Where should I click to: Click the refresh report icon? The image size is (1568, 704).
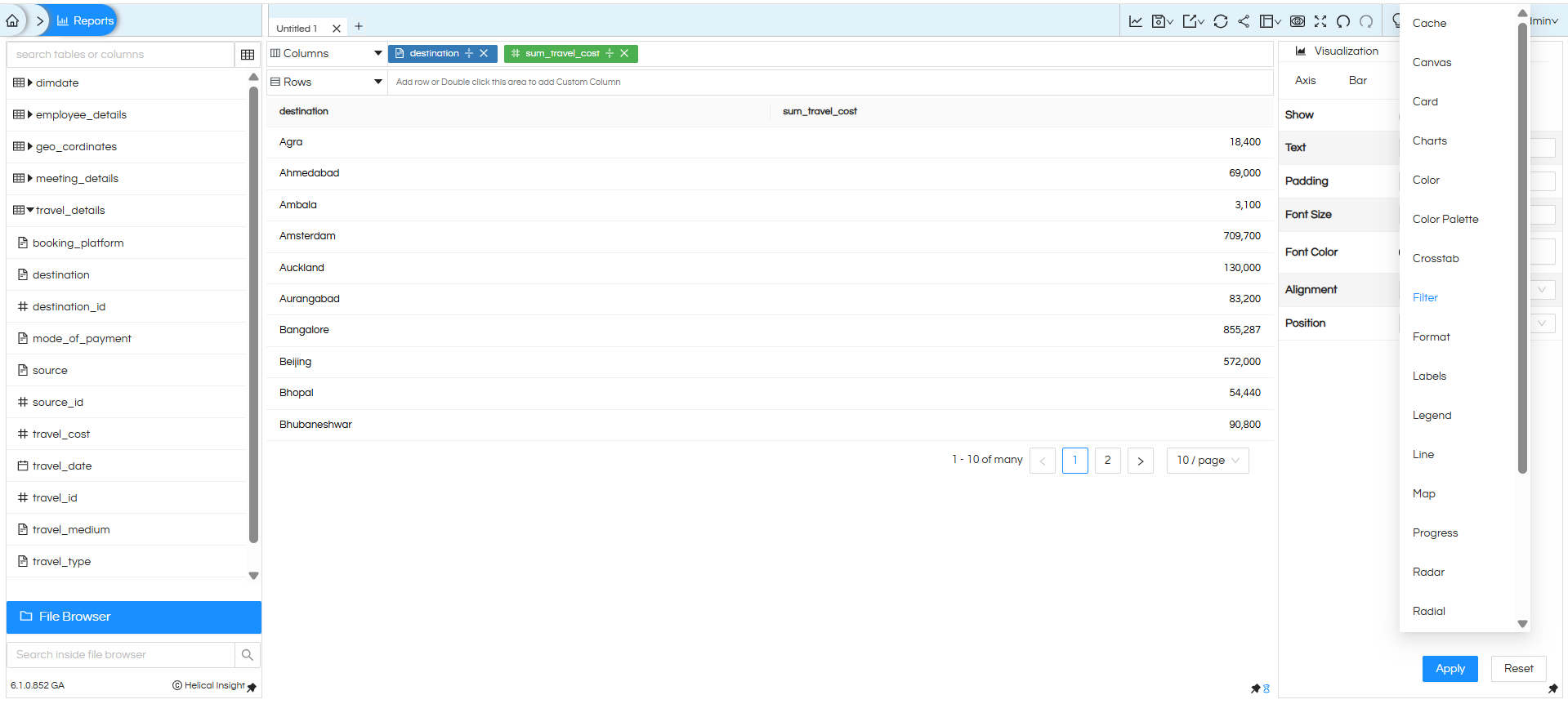pyautogui.click(x=1220, y=21)
